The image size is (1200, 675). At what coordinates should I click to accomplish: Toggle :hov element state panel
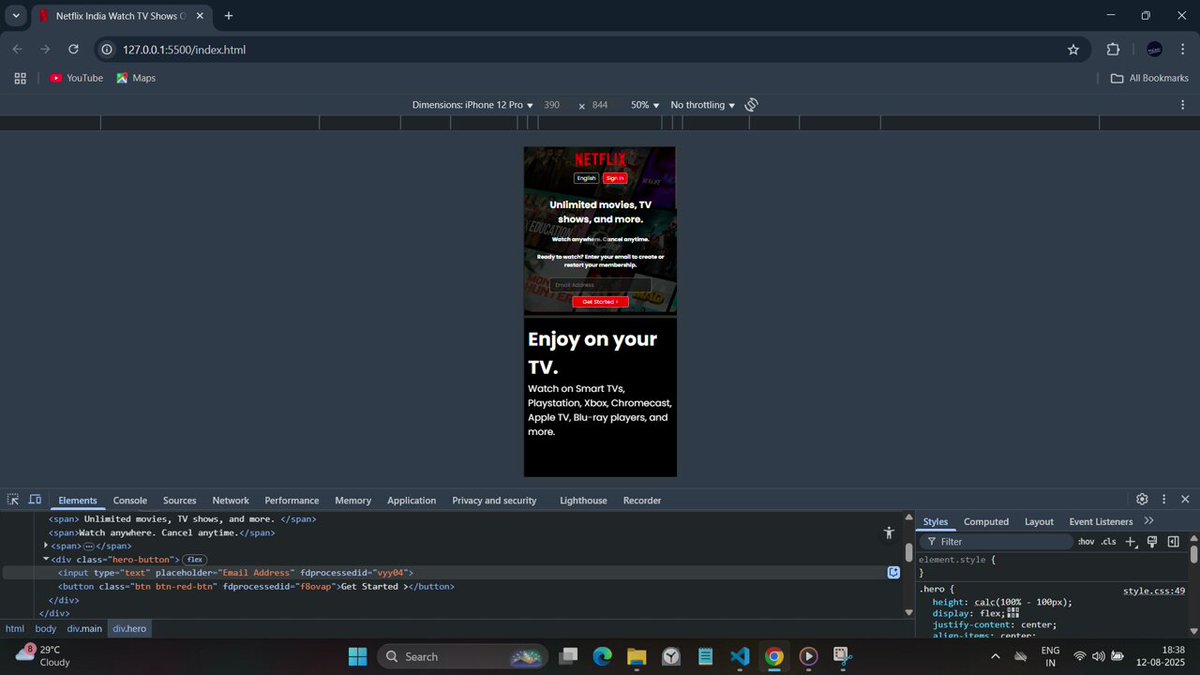1086,542
